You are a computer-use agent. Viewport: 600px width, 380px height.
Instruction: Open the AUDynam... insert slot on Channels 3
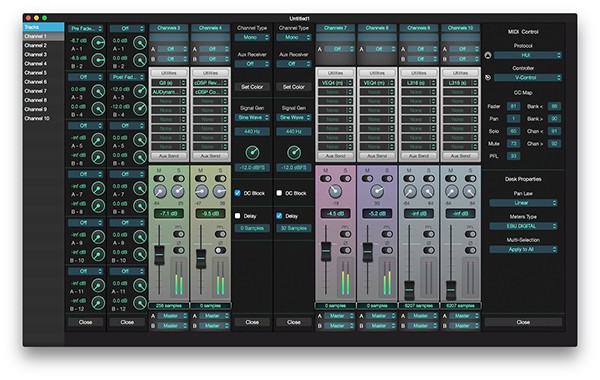click(x=169, y=92)
